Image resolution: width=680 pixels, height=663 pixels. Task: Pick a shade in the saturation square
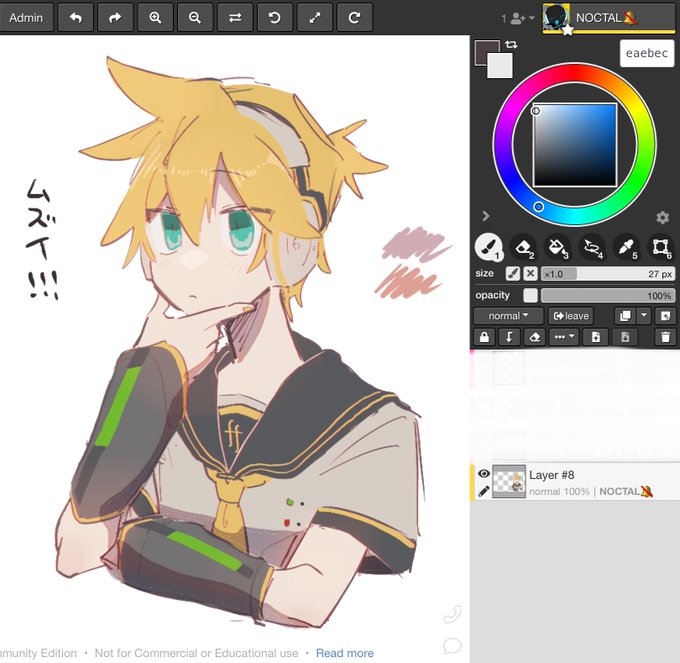click(575, 145)
